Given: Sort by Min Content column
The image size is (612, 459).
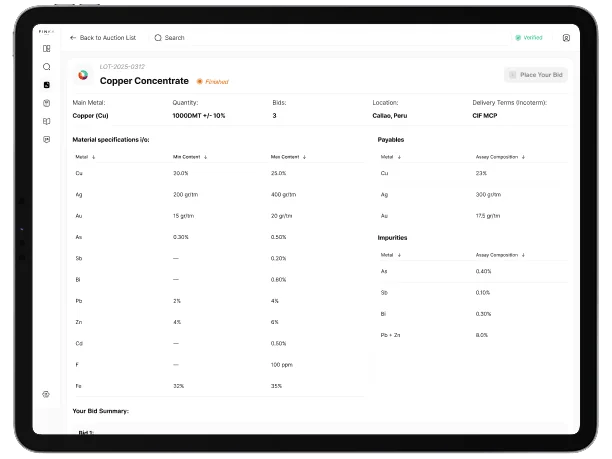Looking at the screenshot, I should (x=190, y=157).
